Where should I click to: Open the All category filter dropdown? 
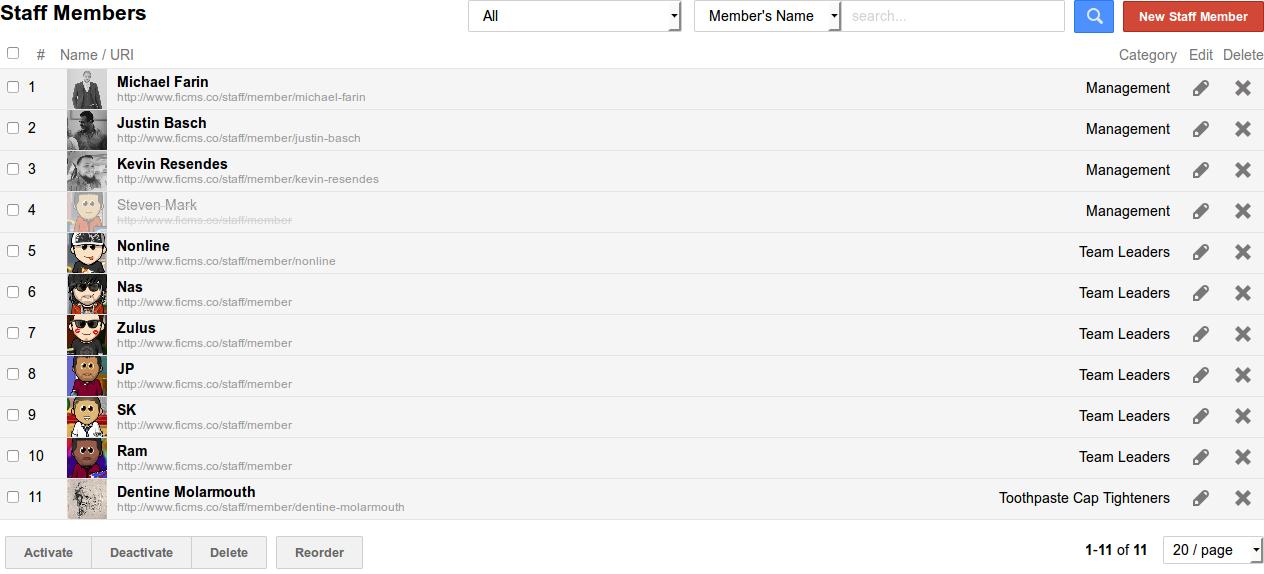tap(574, 16)
